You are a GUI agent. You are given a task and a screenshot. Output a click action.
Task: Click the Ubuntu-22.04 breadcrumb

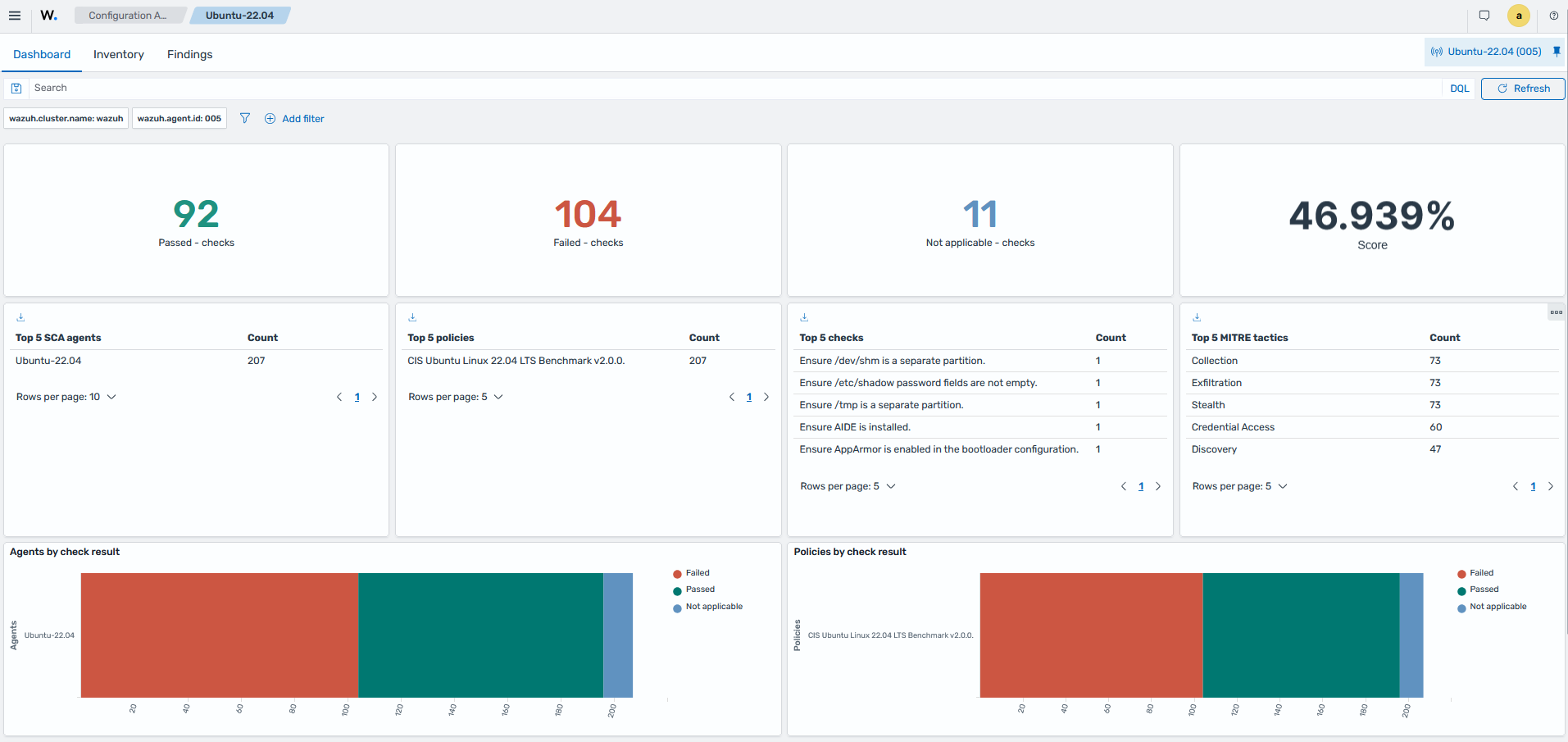pyautogui.click(x=240, y=16)
